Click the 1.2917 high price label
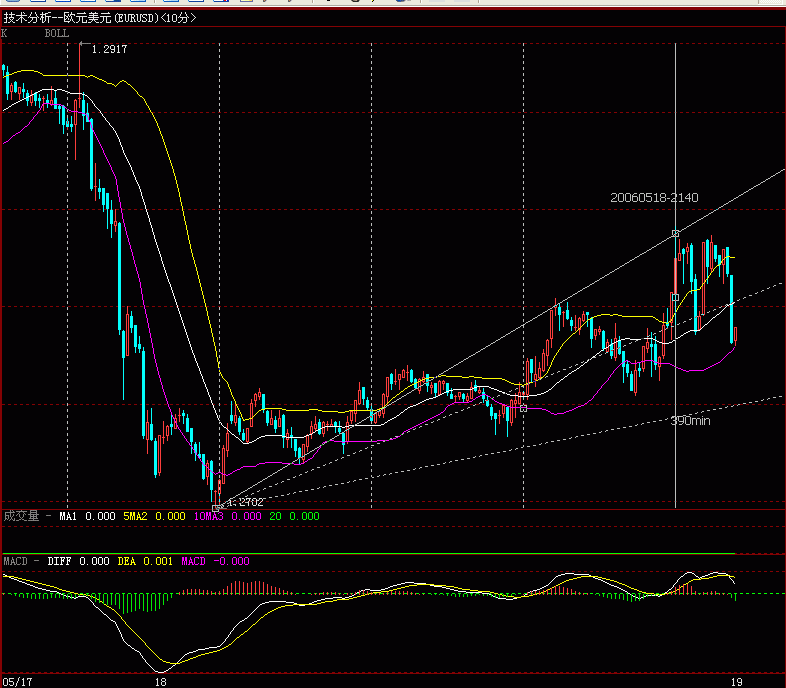The height and width of the screenshot is (688, 786). 109,48
